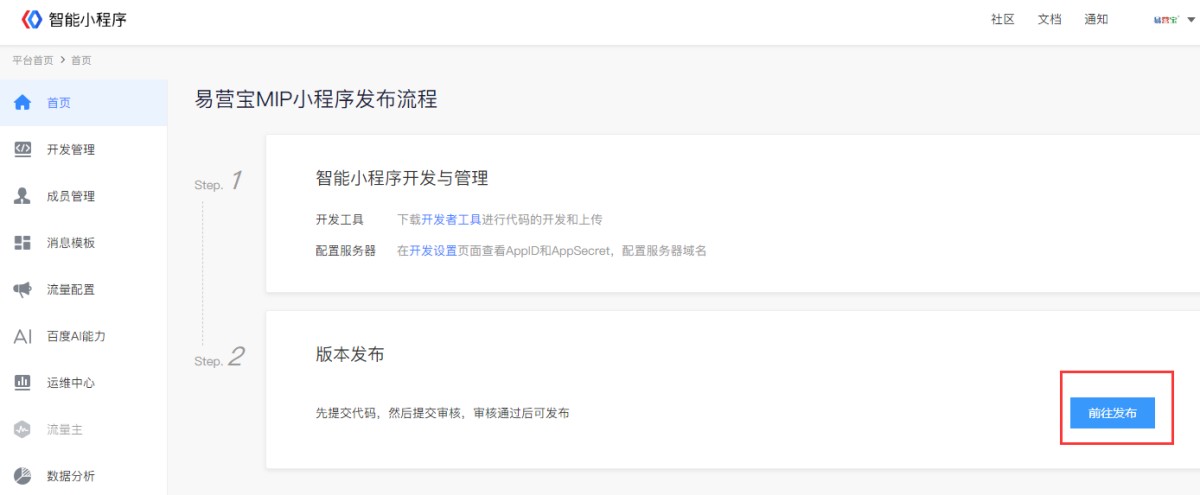Screen dimensions: 1200x495
Task: Click the grid icon beside 消息模板
Action: pos(22,243)
